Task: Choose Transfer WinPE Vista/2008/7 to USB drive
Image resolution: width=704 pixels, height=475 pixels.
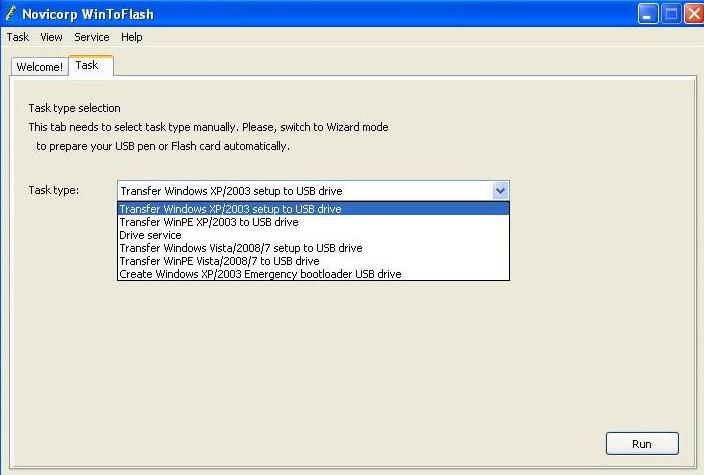Action: click(x=313, y=261)
